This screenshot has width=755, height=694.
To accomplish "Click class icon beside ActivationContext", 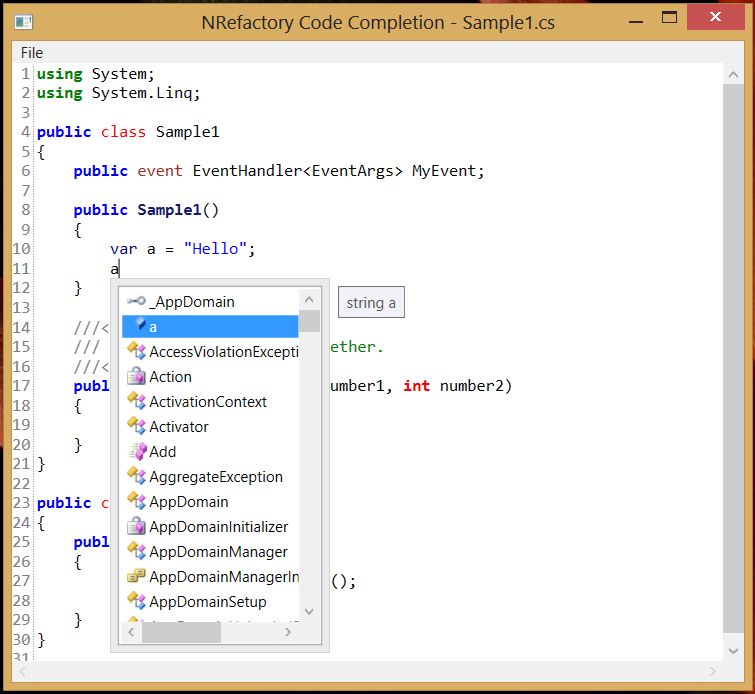I will [136, 401].
